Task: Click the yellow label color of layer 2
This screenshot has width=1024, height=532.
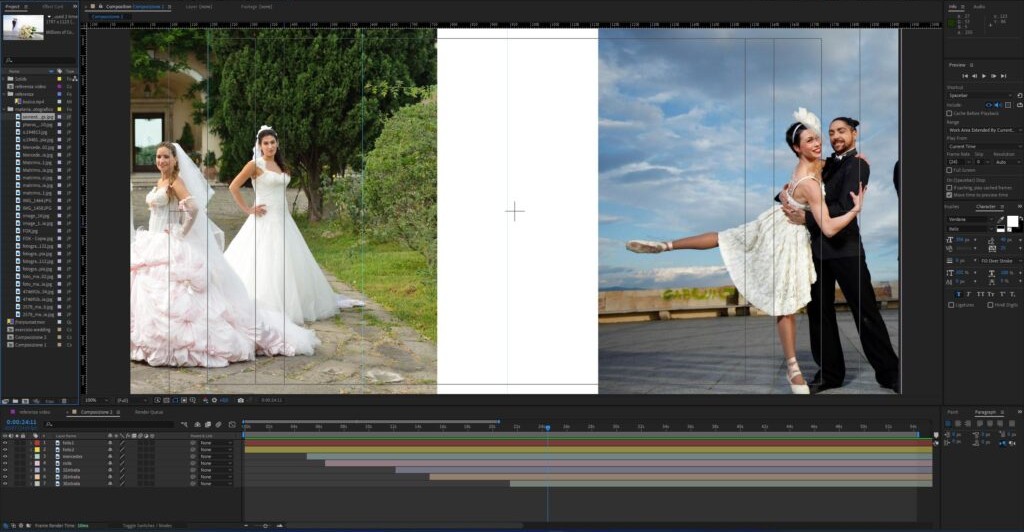Action: click(x=37, y=450)
